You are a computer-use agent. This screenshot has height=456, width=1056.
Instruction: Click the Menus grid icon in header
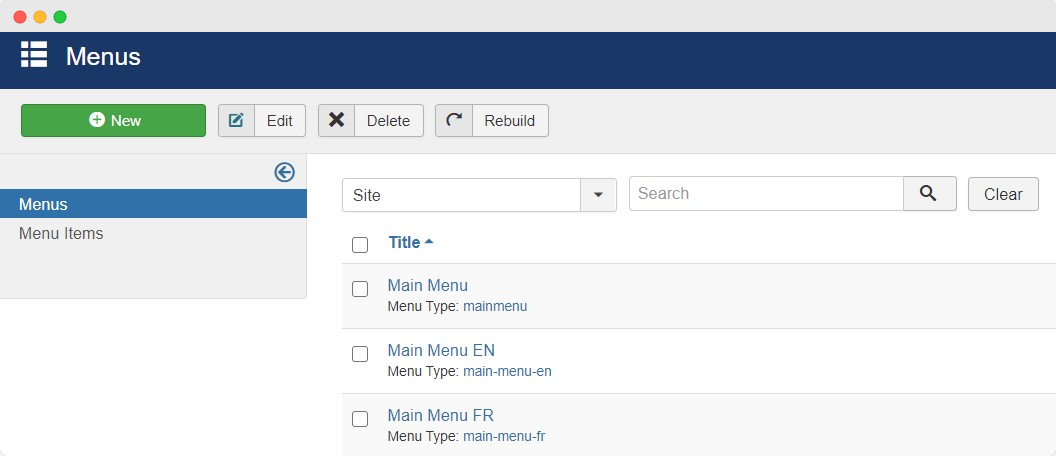34,55
